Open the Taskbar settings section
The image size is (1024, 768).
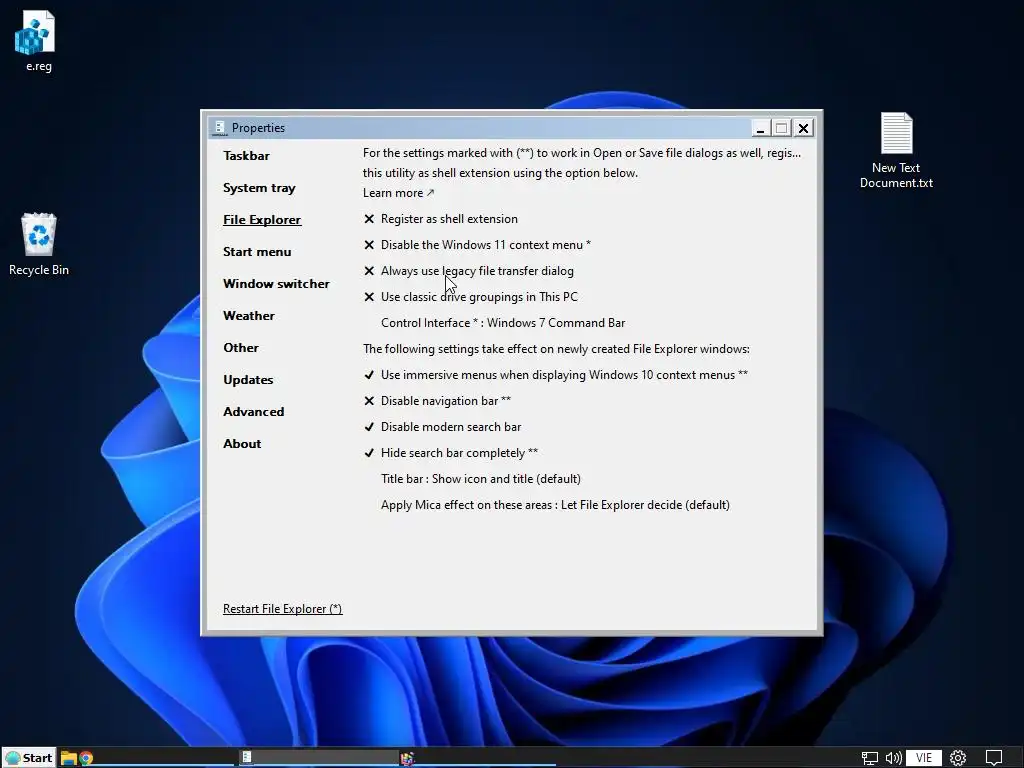pyautogui.click(x=246, y=155)
